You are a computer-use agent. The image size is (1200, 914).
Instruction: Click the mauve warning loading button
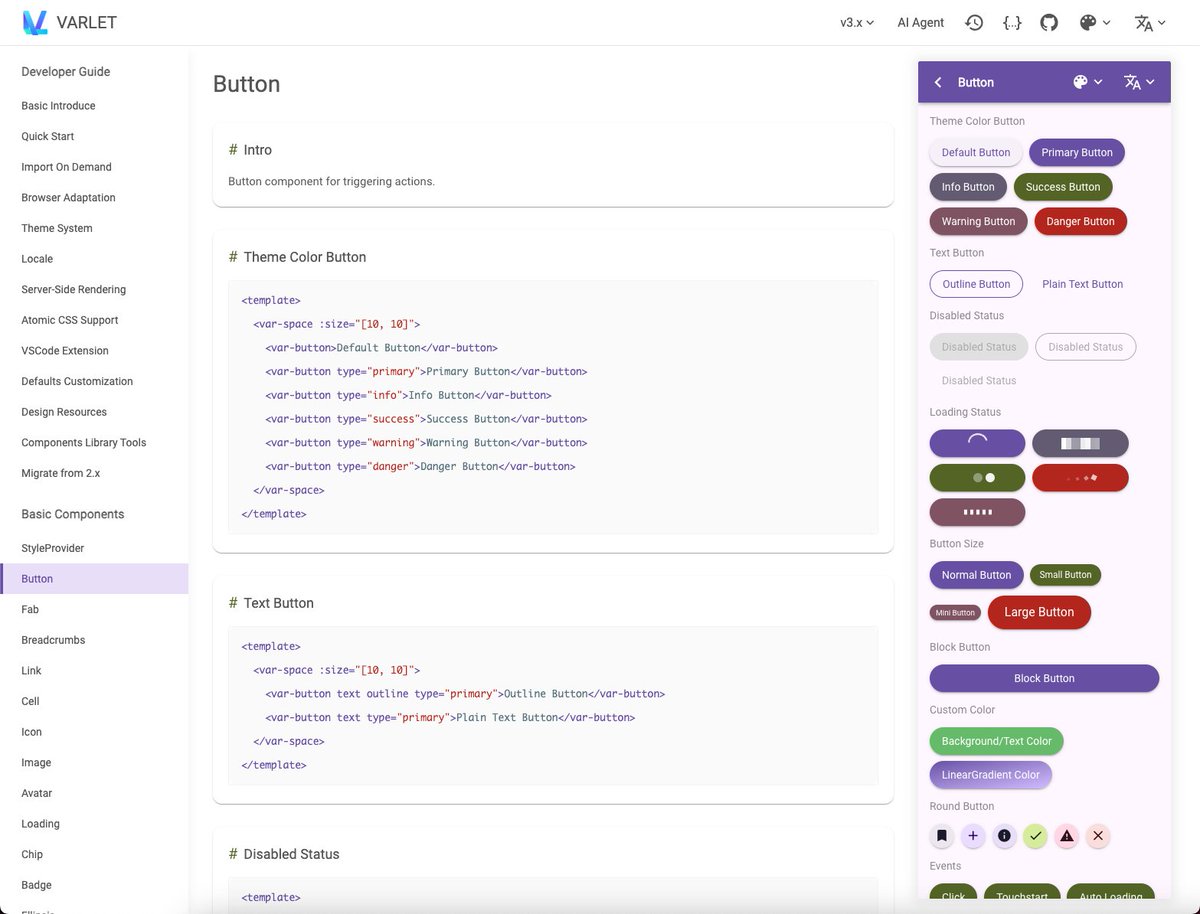(977, 512)
